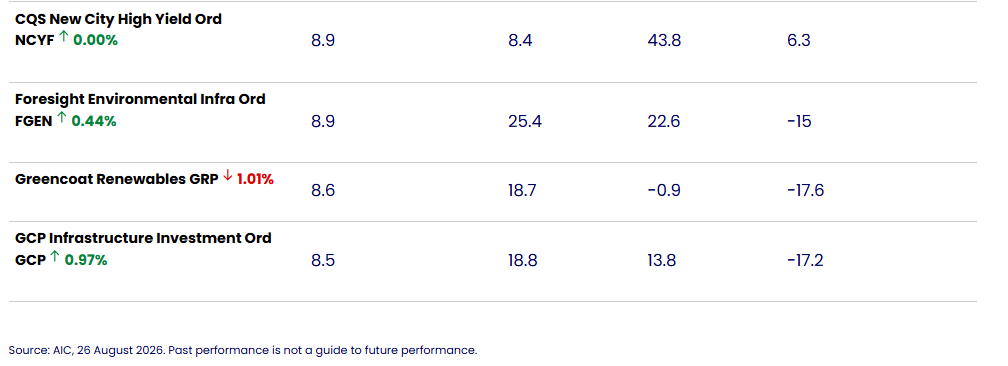Select the NCYF ticker symbol

point(35,41)
